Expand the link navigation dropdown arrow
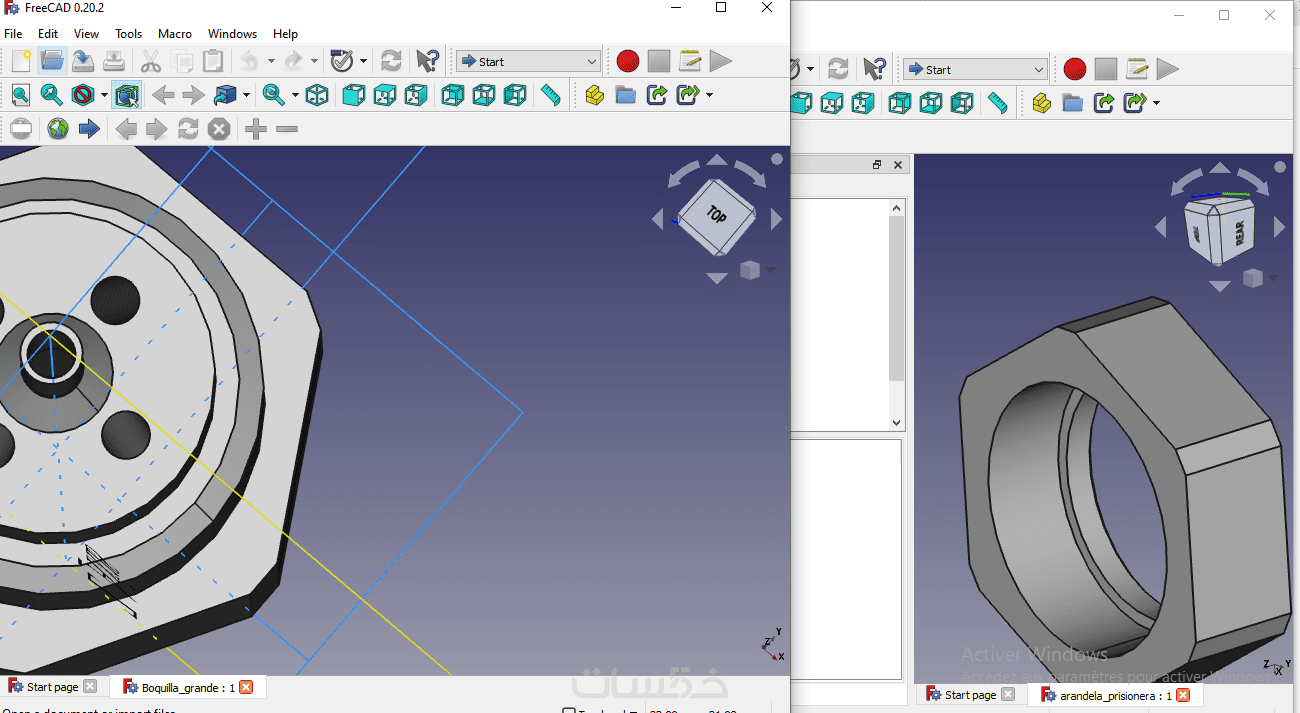 click(245, 95)
